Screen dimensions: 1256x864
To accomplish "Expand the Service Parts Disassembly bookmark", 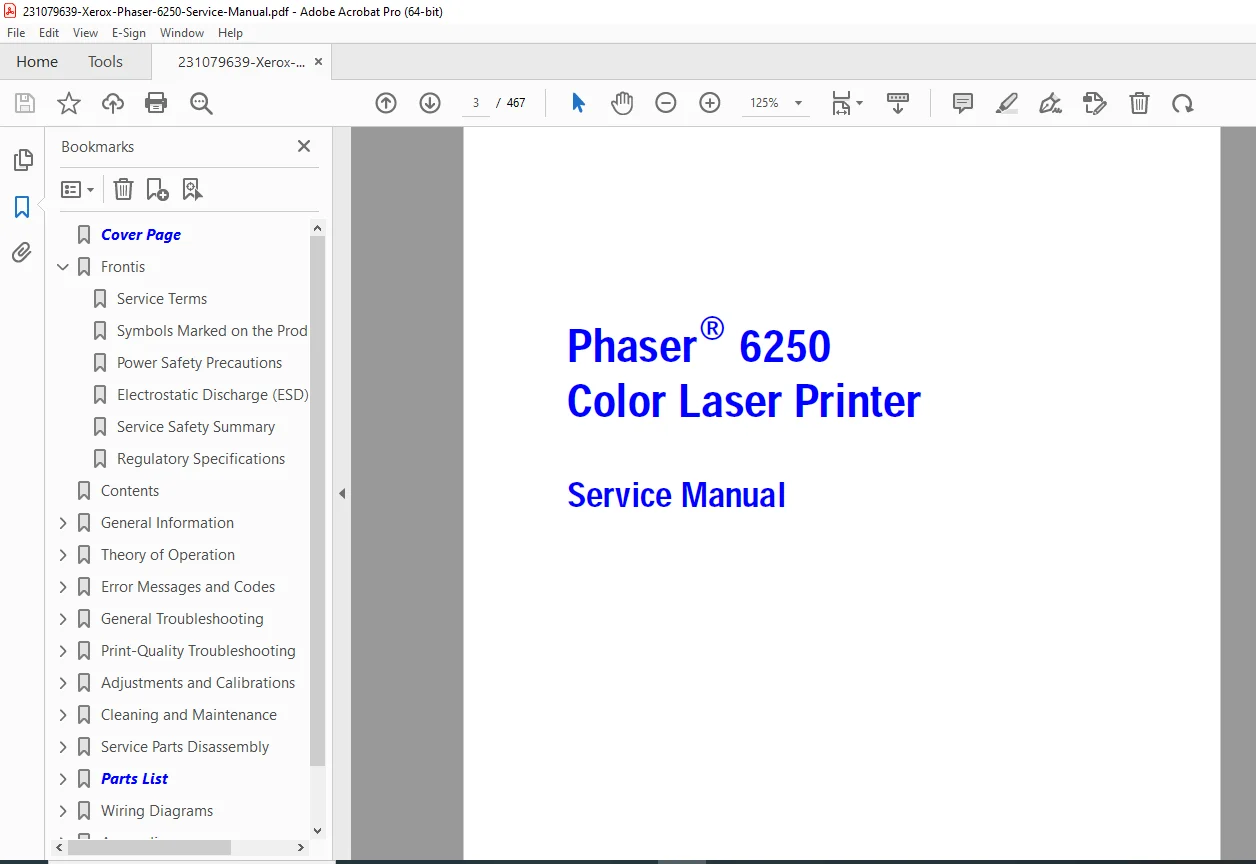I will [x=63, y=747].
